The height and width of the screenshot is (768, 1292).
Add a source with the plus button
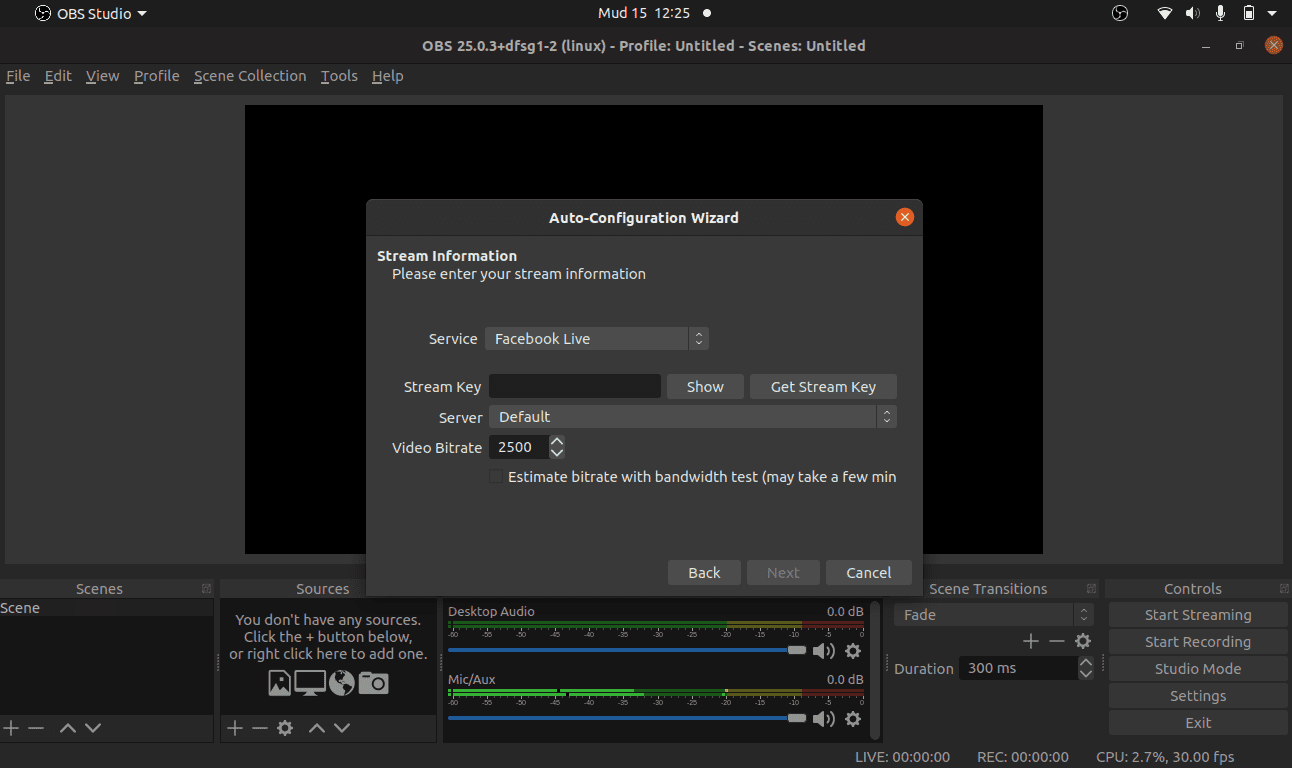coord(235,728)
